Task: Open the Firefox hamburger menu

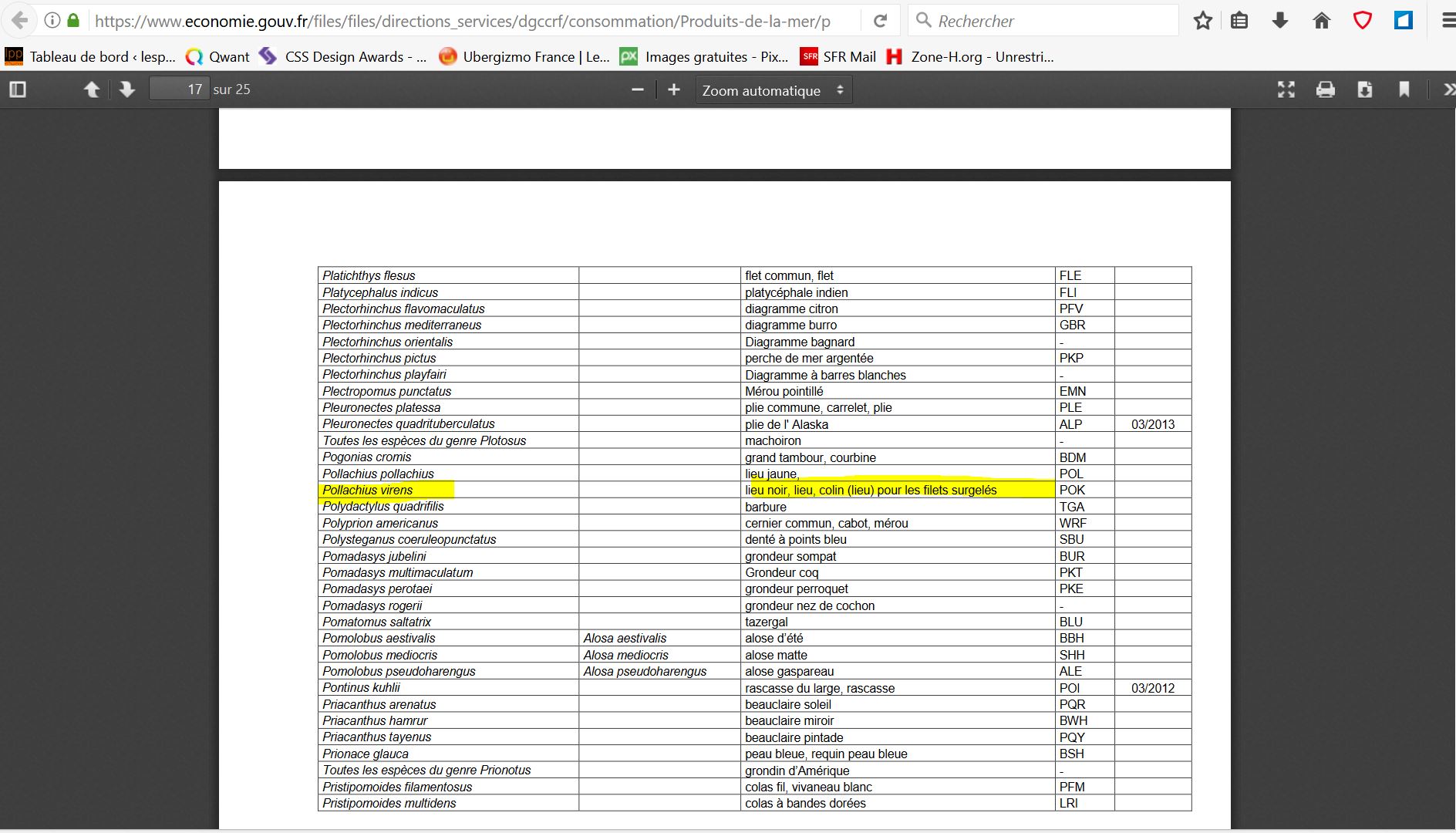Action: pos(1447,21)
